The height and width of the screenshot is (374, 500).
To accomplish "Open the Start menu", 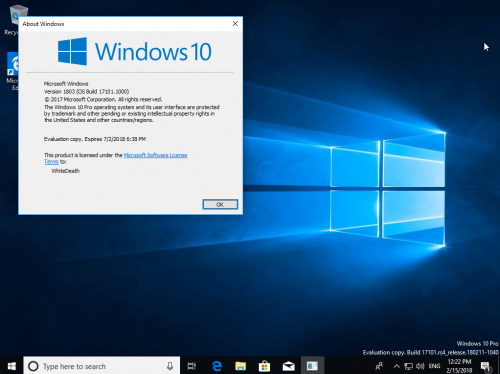I will point(12,366).
